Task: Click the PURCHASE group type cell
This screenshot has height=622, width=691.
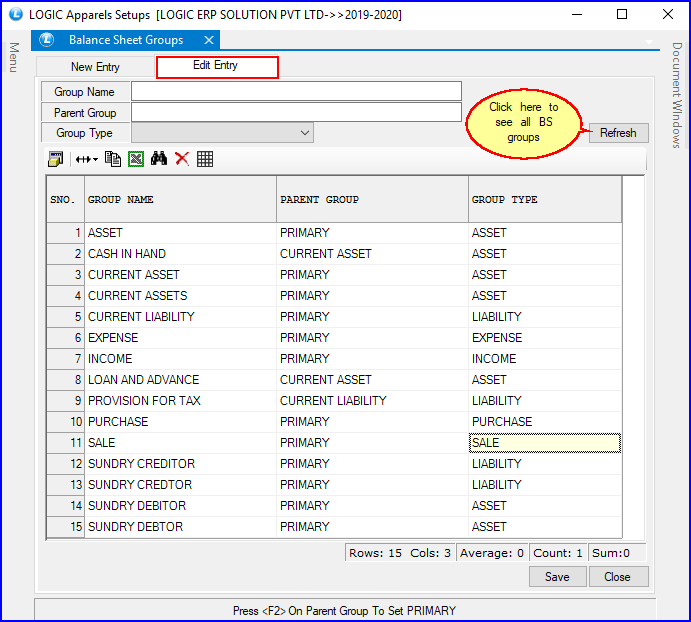Action: pos(545,422)
